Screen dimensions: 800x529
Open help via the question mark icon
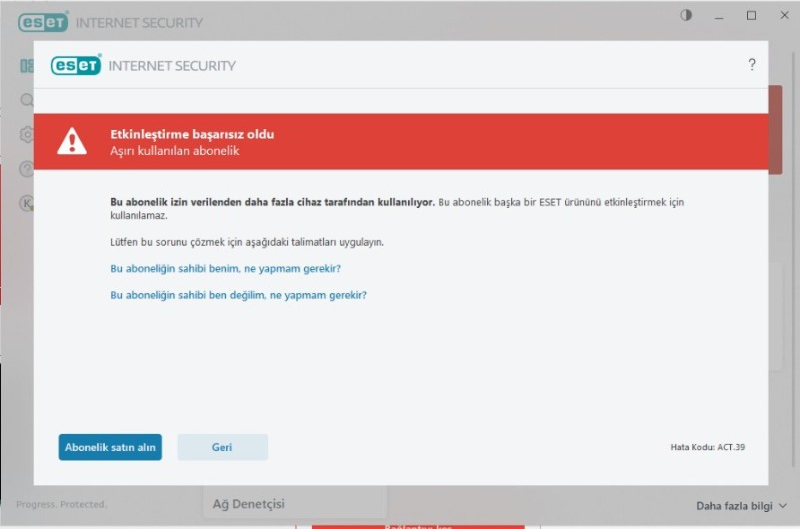[x=752, y=65]
